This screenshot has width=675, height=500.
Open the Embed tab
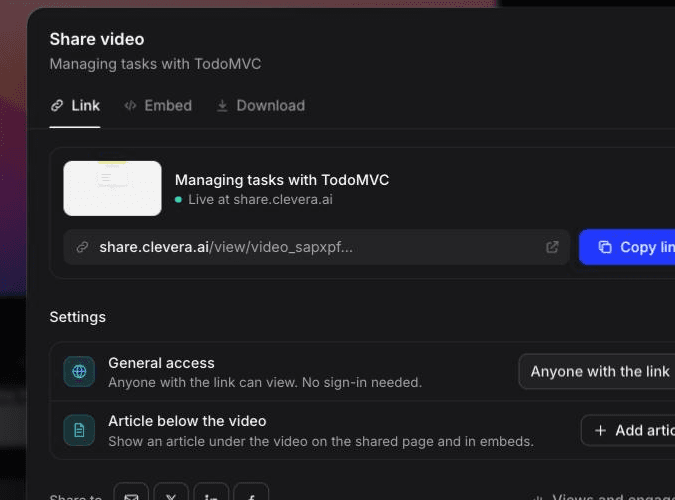tap(158, 106)
